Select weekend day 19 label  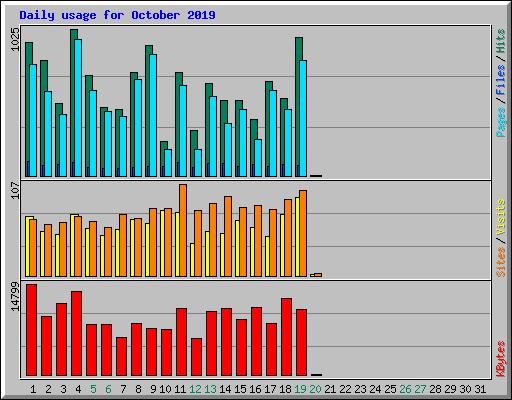(x=300, y=389)
